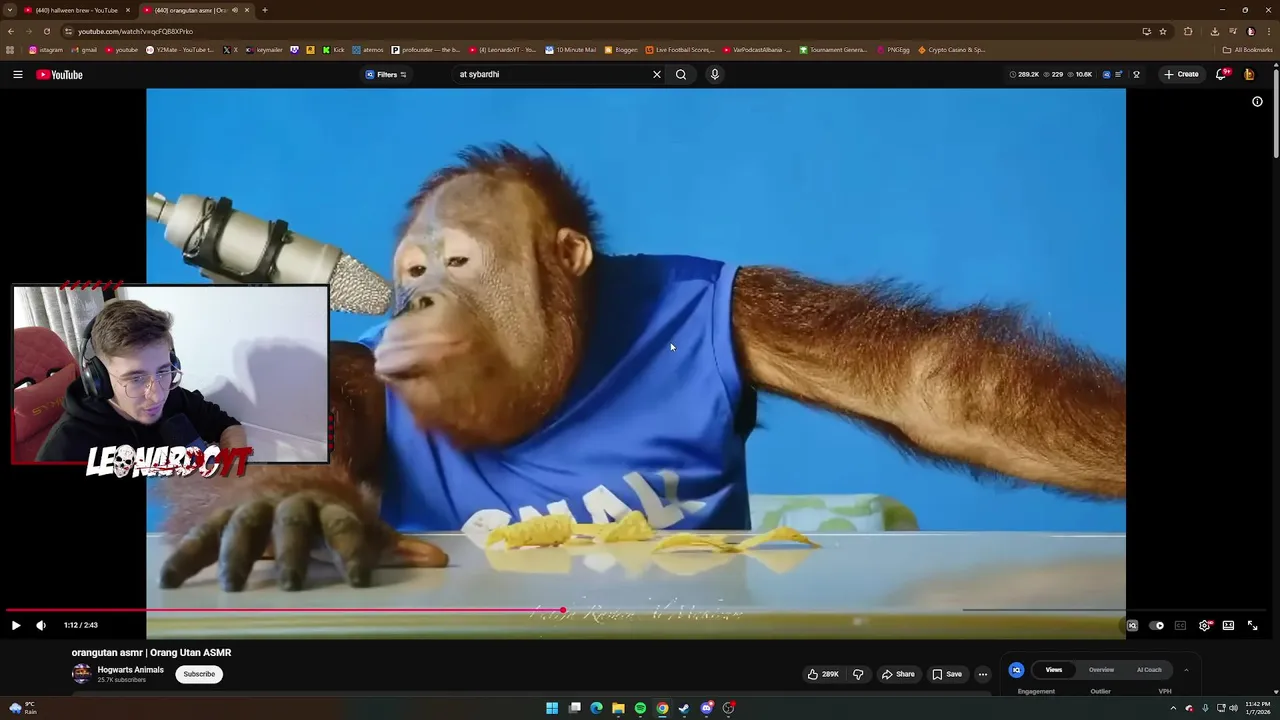This screenshot has width=1280, height=720.
Task: Open the keymailer bookmark
Action: pos(265,49)
